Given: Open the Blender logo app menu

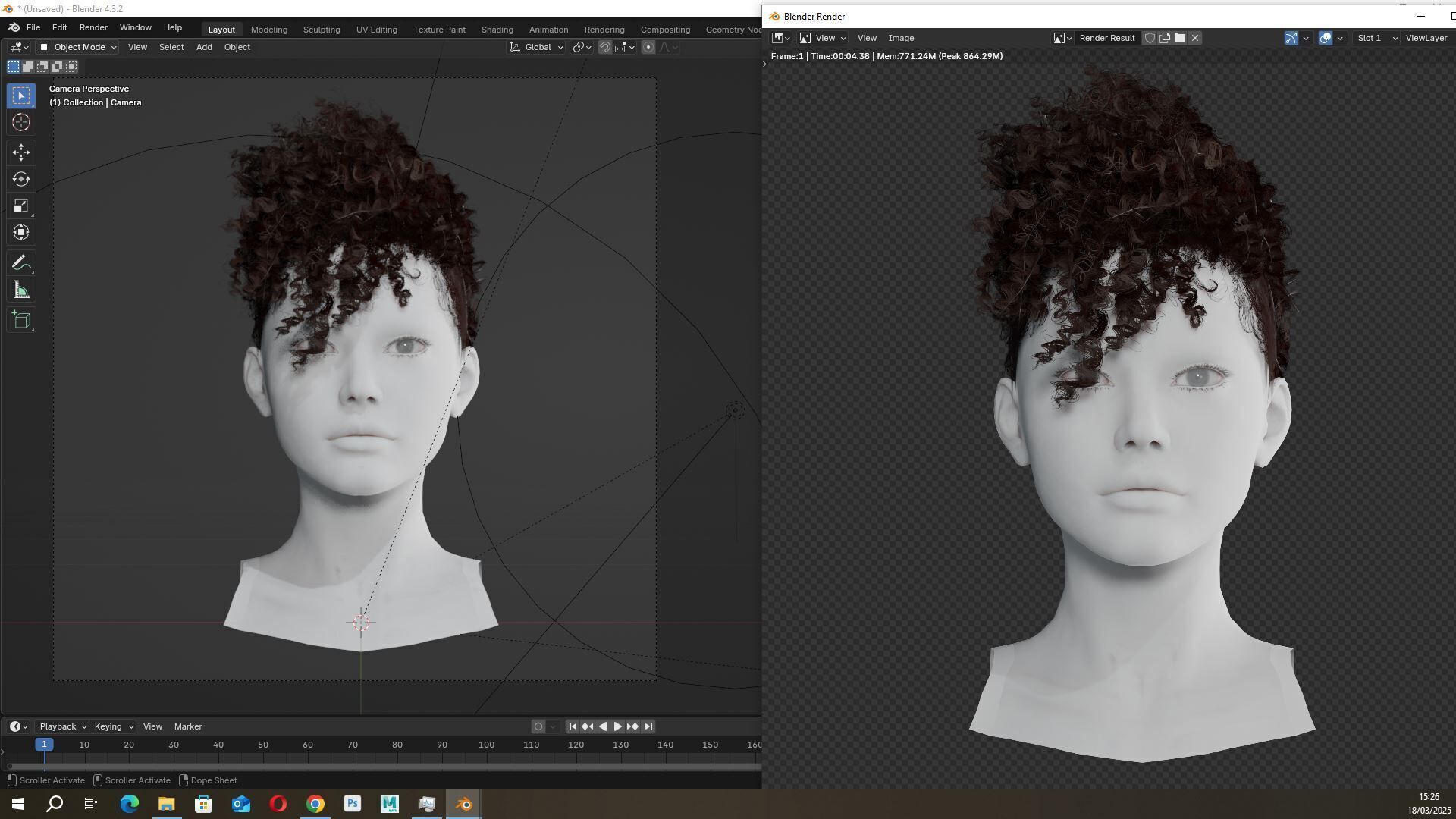Looking at the screenshot, I should click(14, 27).
